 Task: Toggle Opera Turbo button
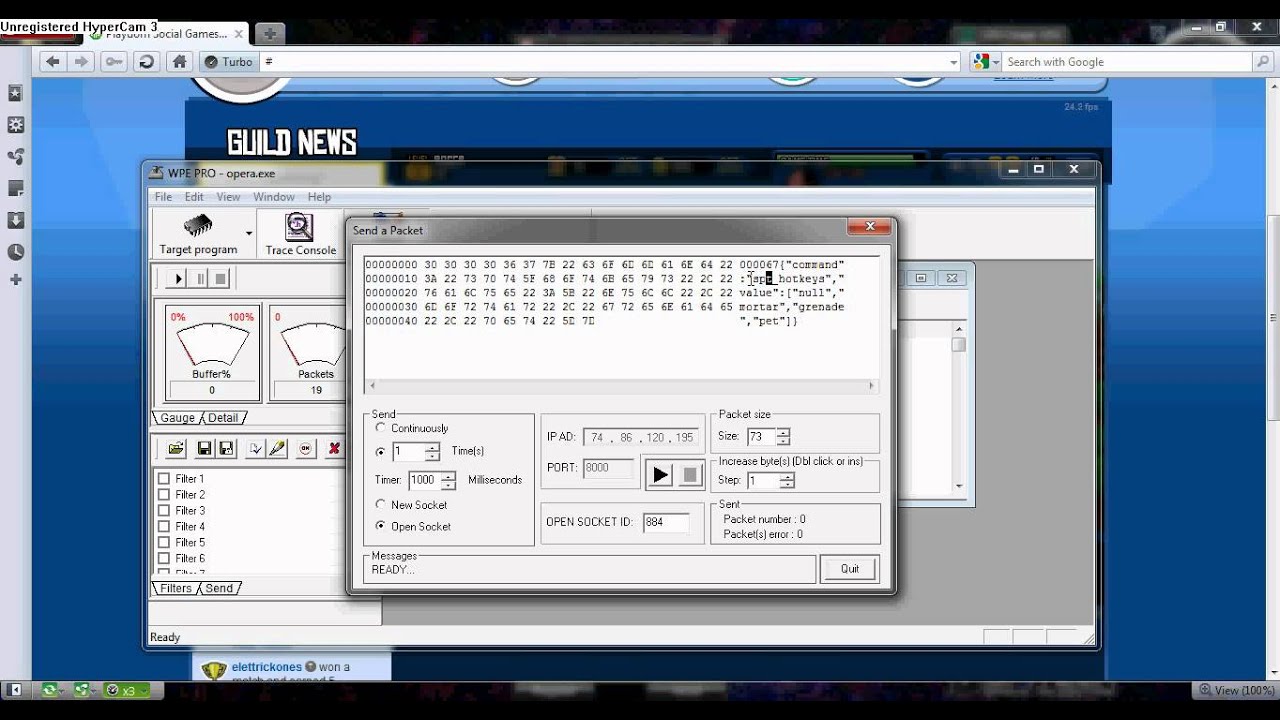[228, 62]
